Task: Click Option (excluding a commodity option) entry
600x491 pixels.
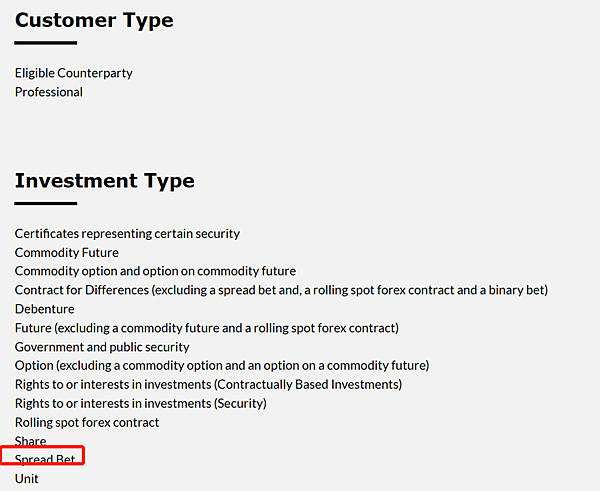Action: [221, 365]
